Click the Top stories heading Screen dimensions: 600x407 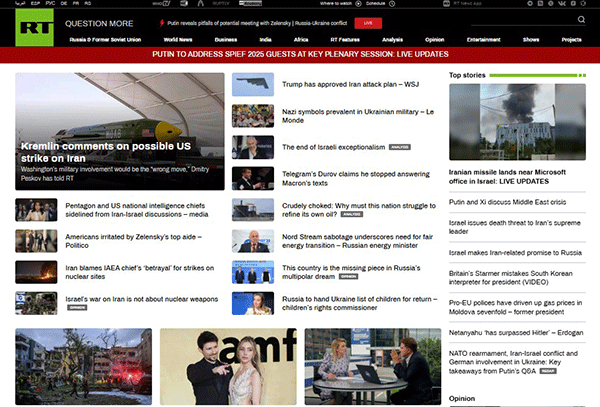tap(467, 75)
